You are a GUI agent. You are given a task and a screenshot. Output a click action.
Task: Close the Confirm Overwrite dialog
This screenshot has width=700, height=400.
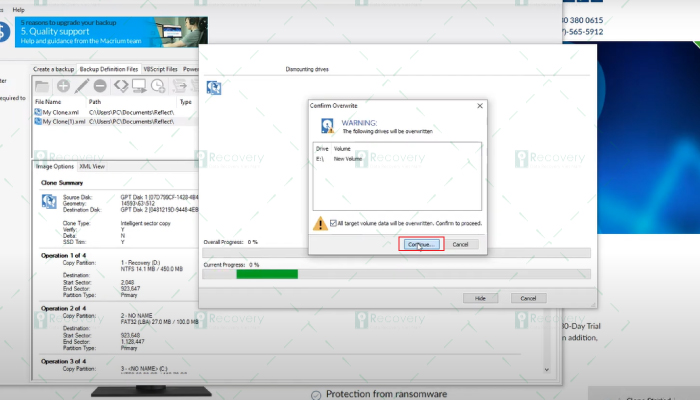[480, 106]
